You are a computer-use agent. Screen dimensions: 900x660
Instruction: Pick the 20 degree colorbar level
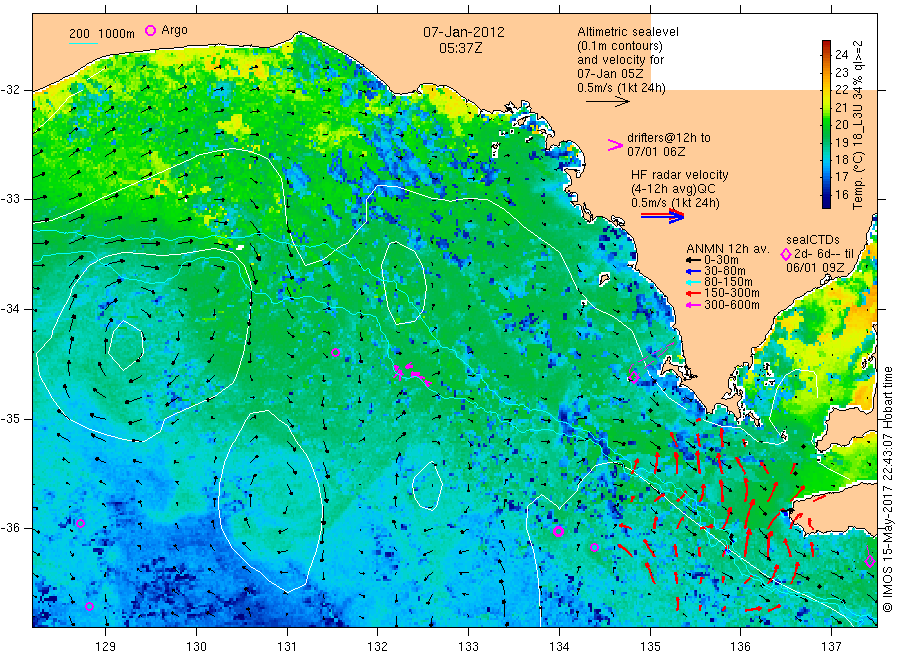coord(841,125)
